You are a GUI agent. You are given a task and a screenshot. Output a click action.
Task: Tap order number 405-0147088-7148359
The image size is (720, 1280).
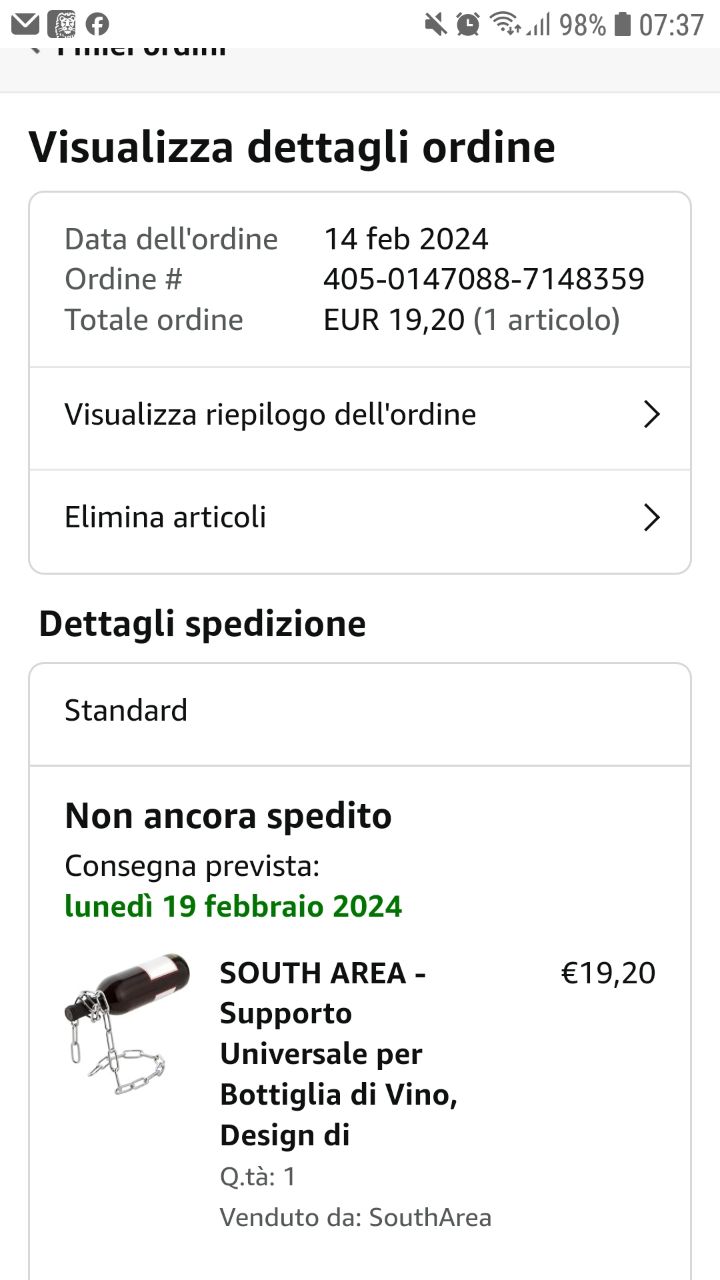click(x=483, y=279)
